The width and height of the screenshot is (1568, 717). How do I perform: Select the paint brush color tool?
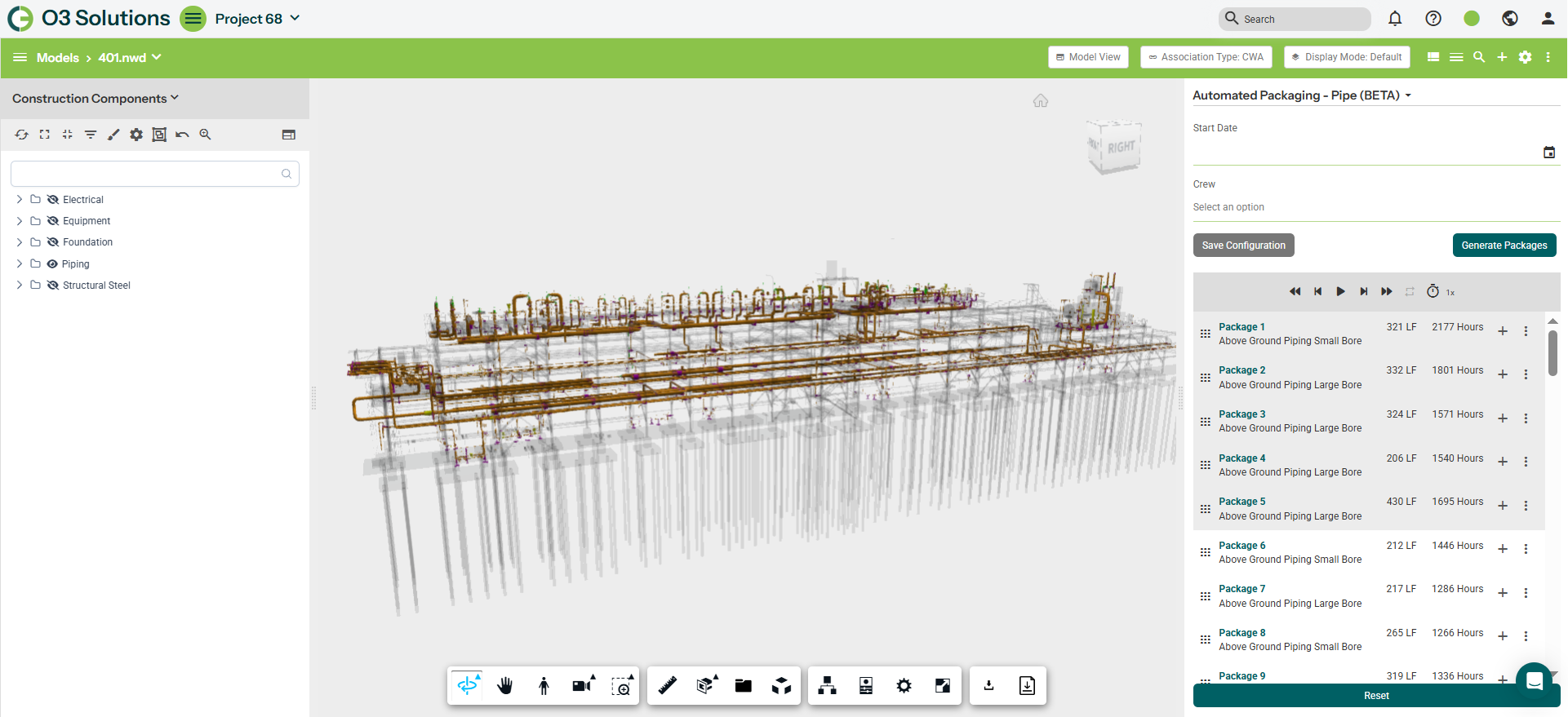point(113,135)
